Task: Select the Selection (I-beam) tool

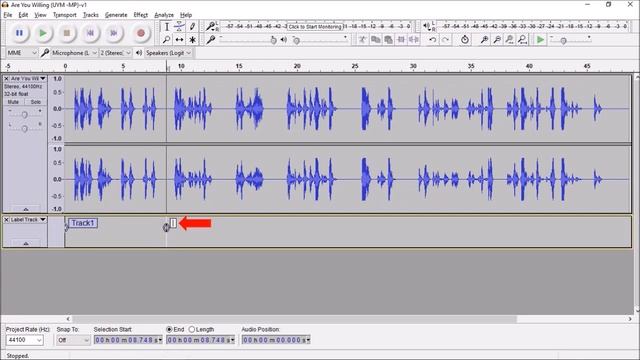Action: click(x=167, y=27)
